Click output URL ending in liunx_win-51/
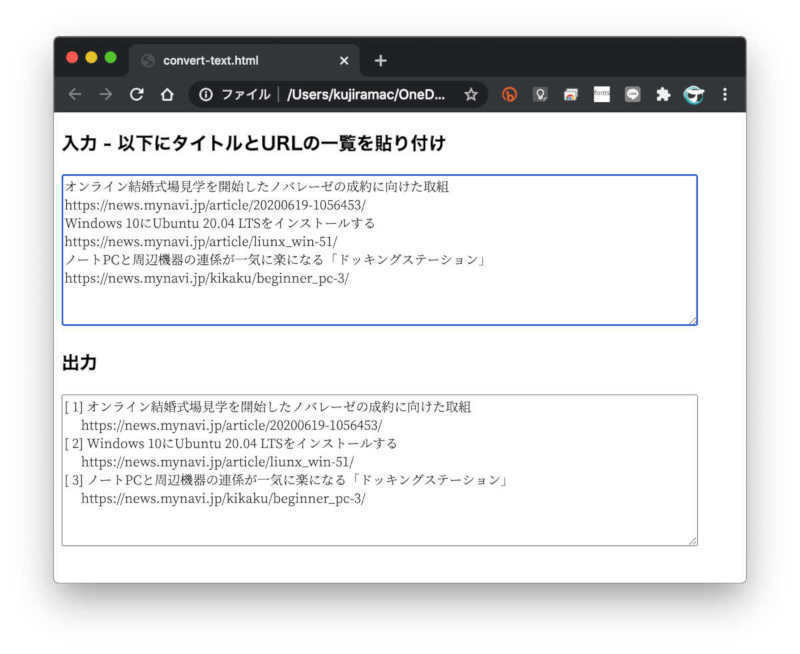The height and width of the screenshot is (654, 800). point(217,462)
